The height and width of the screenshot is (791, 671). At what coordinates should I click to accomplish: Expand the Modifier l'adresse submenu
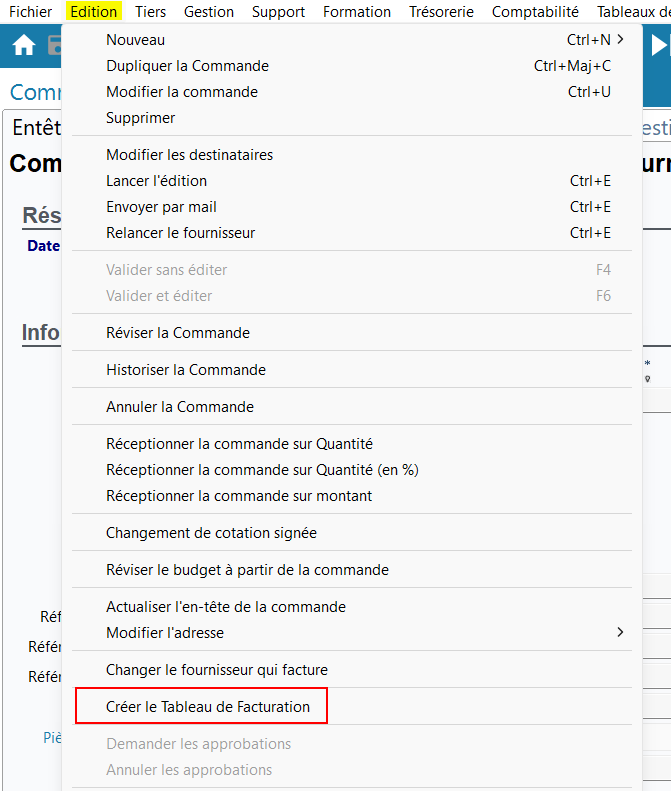(x=620, y=633)
